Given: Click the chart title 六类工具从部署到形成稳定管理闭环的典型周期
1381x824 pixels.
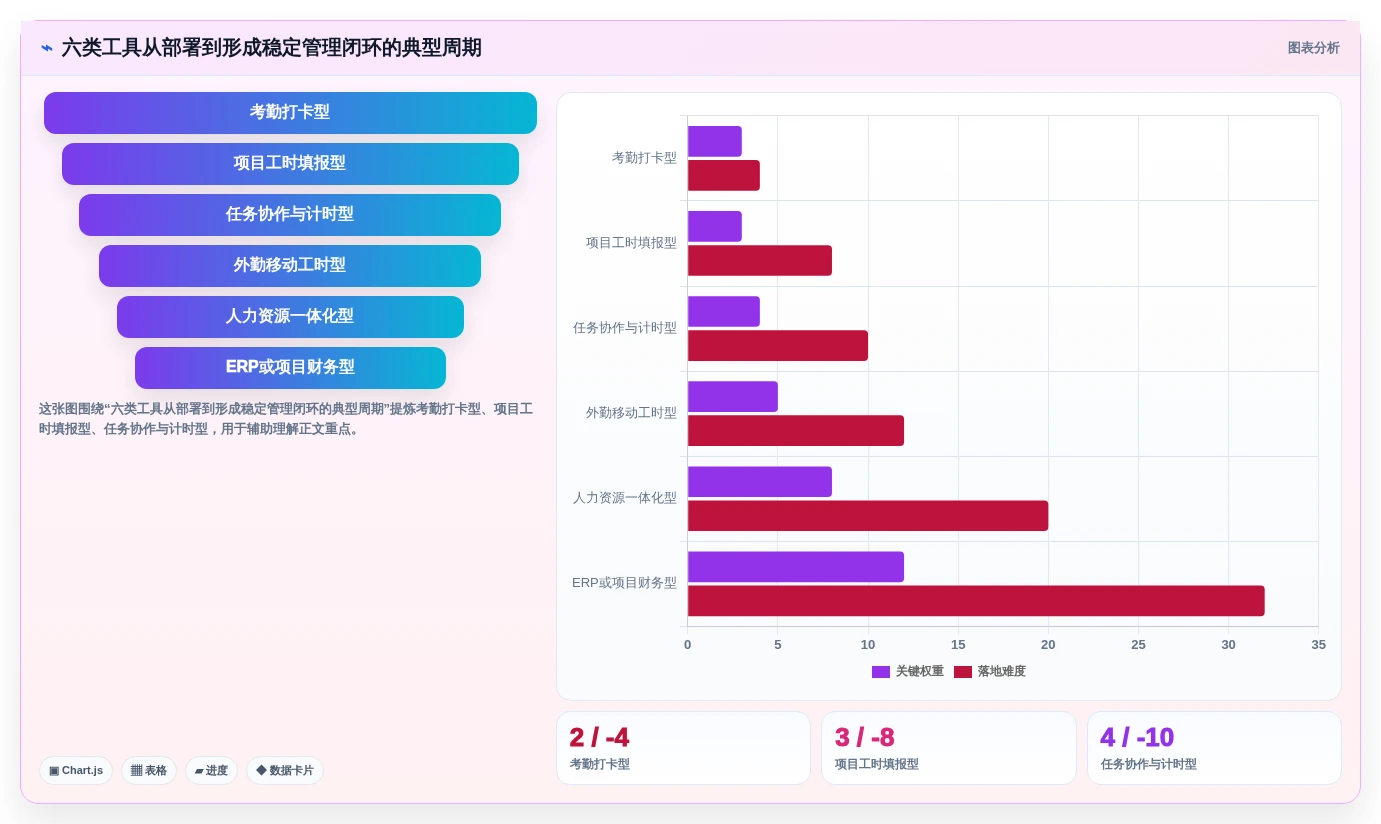Looking at the screenshot, I should click(271, 48).
